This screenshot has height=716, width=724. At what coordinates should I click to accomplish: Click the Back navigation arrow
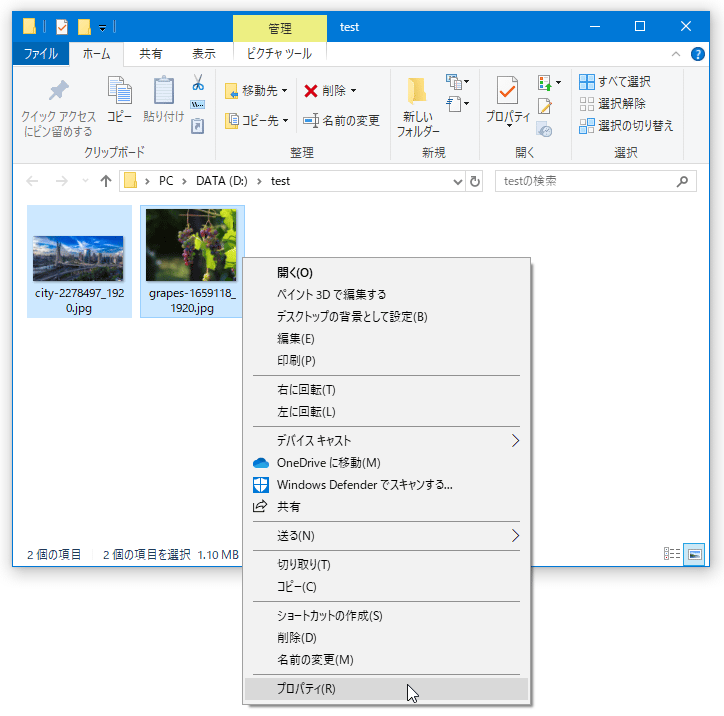click(32, 181)
